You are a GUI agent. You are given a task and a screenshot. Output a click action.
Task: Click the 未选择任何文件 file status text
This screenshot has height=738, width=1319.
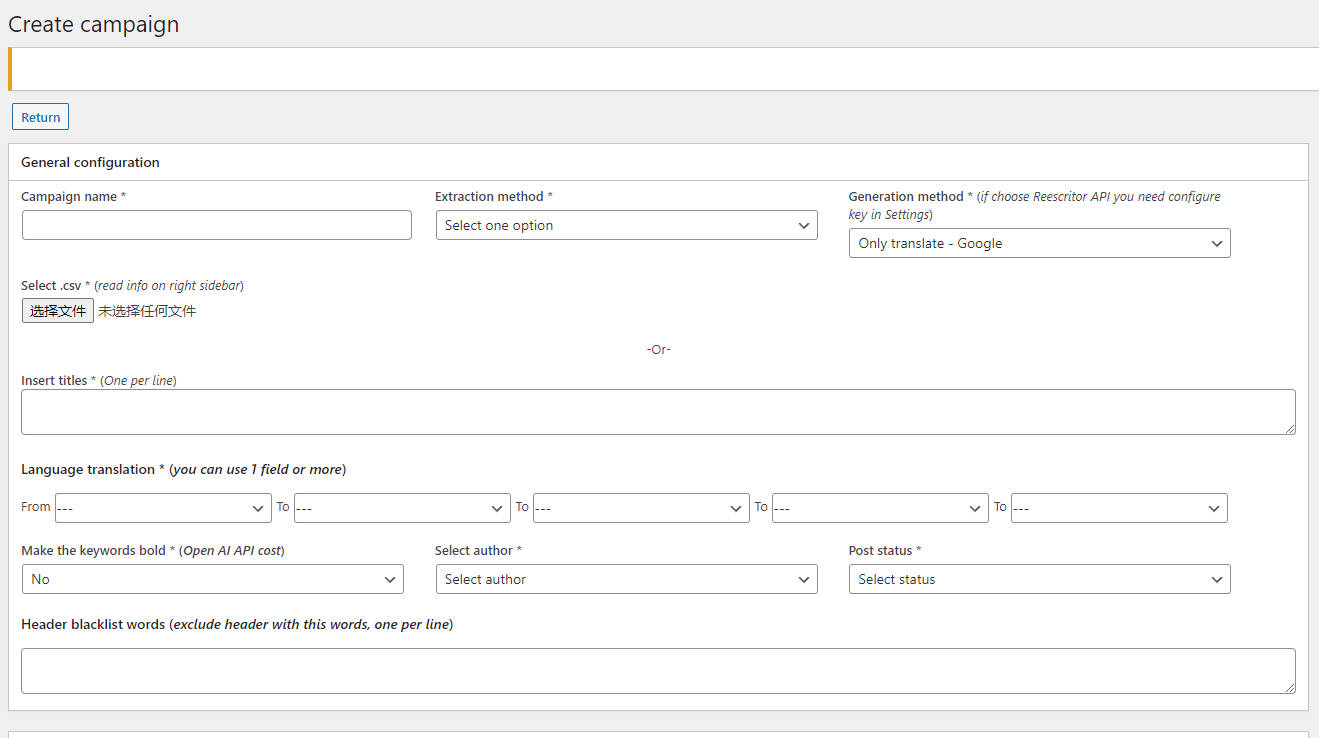147,311
